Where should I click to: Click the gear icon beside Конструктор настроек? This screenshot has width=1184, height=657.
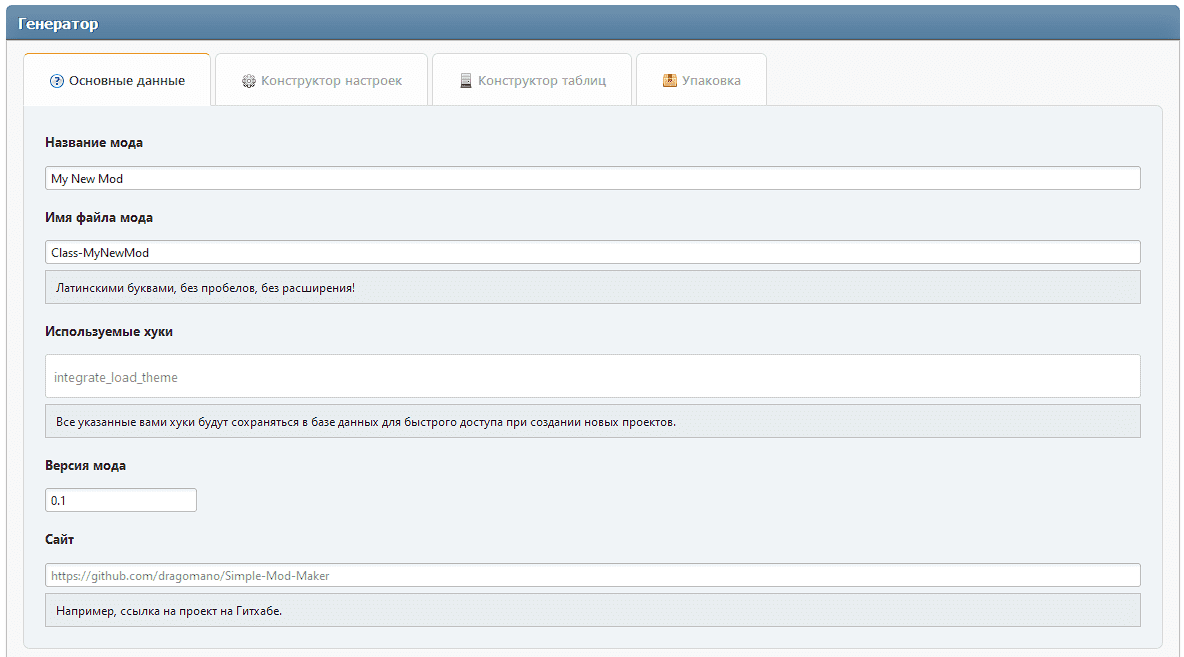click(x=249, y=81)
